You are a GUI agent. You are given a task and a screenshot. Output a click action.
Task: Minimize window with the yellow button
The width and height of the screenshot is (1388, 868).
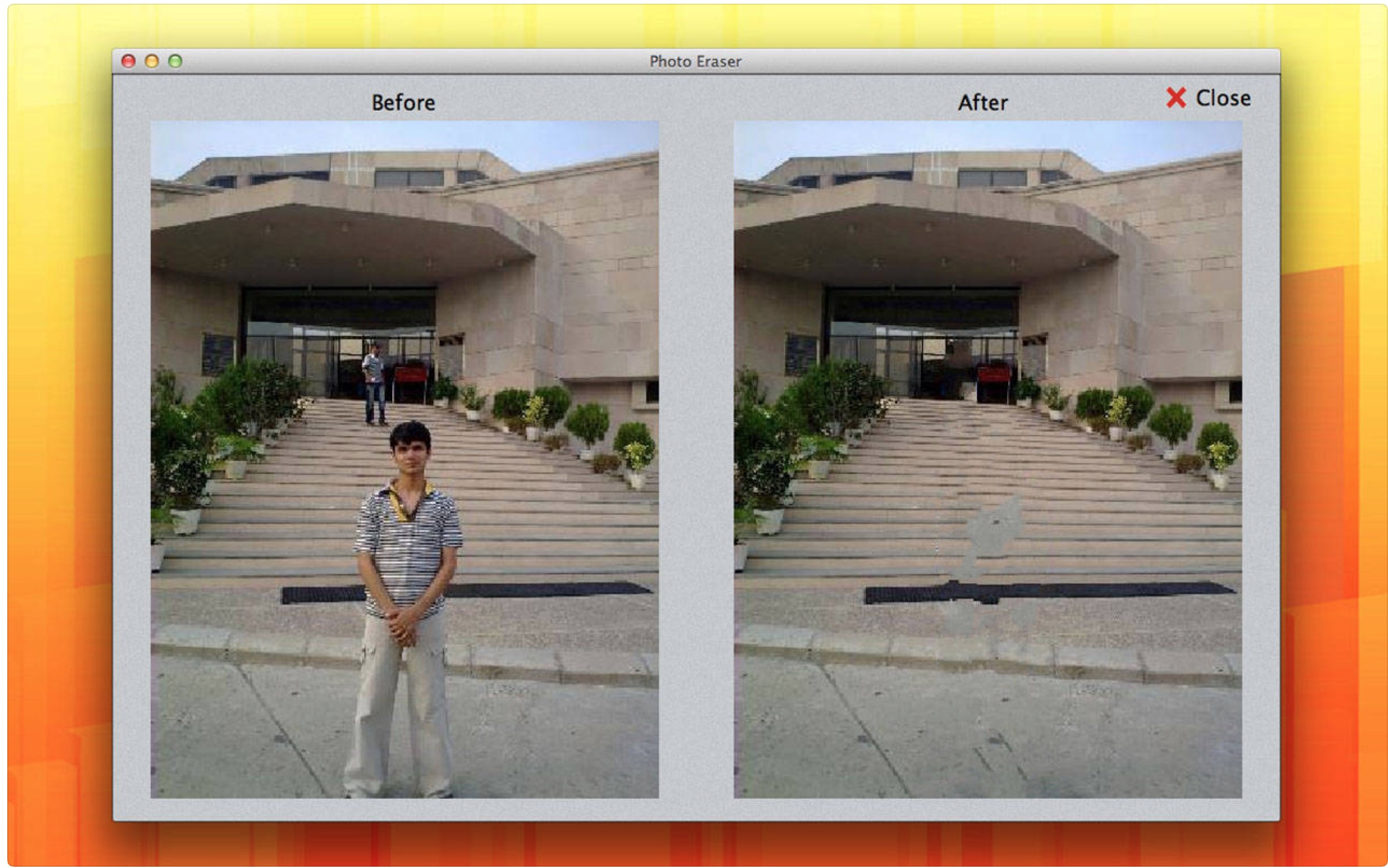[152, 61]
